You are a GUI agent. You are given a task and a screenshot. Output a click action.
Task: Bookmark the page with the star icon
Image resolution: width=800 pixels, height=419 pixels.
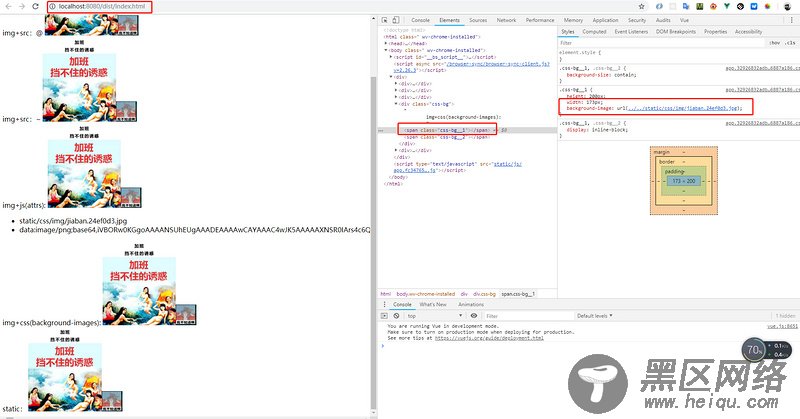(x=641, y=7)
